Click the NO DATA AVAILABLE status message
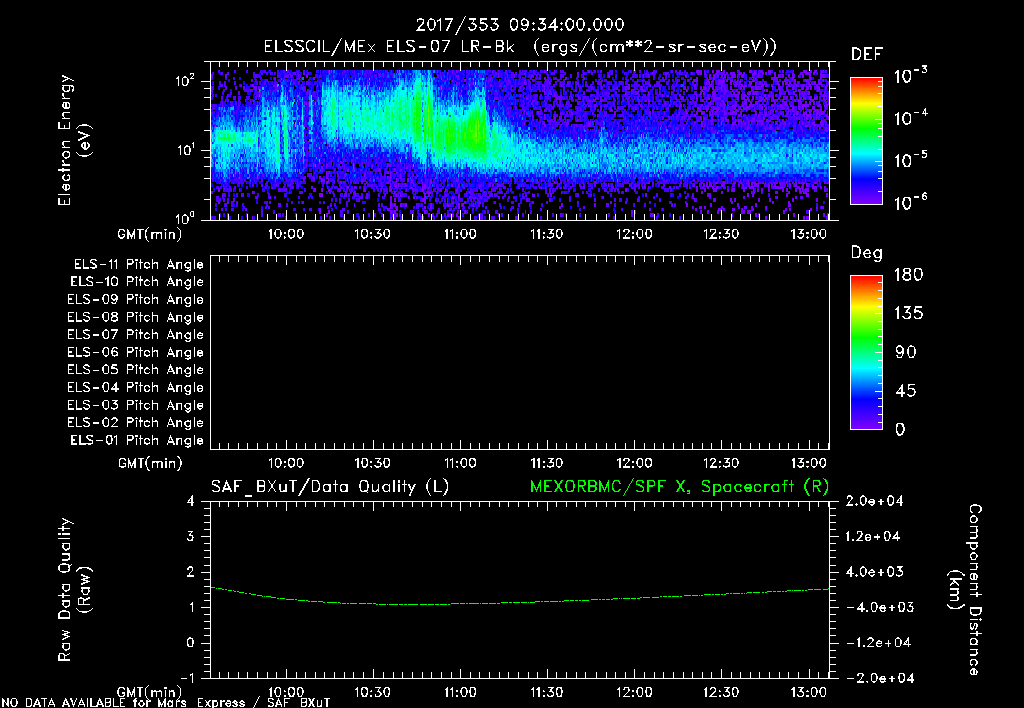This screenshot has height=708, width=1024. pos(166,703)
